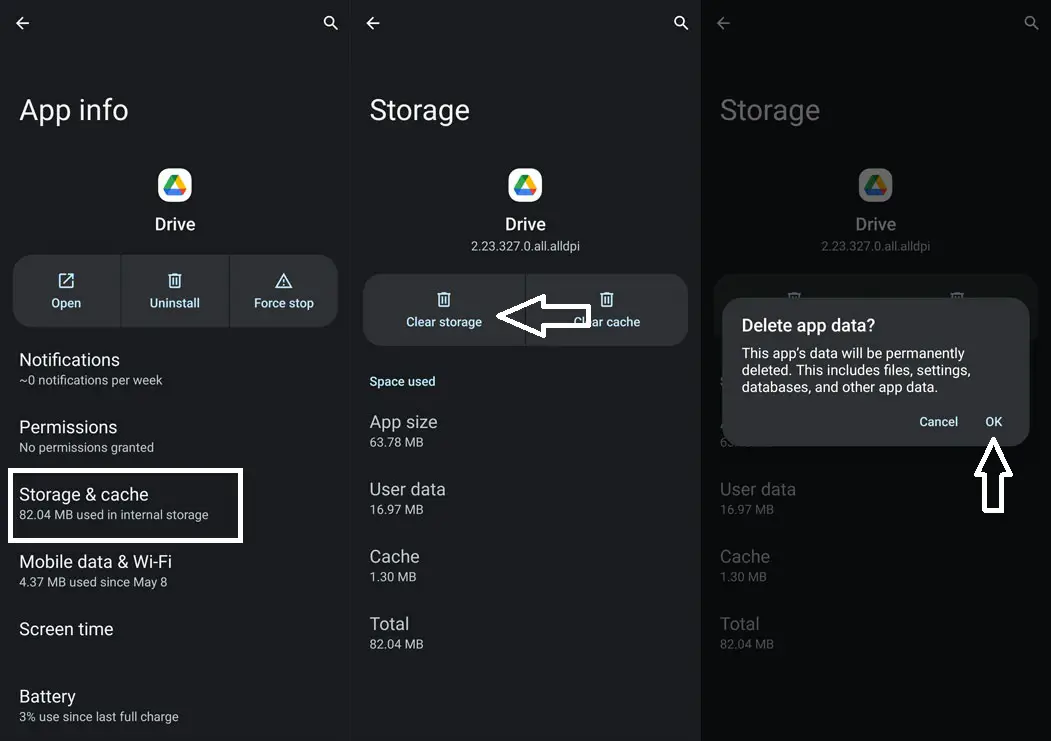Open Mobile data & Wi-Fi
This screenshot has height=741, width=1051.
point(175,571)
